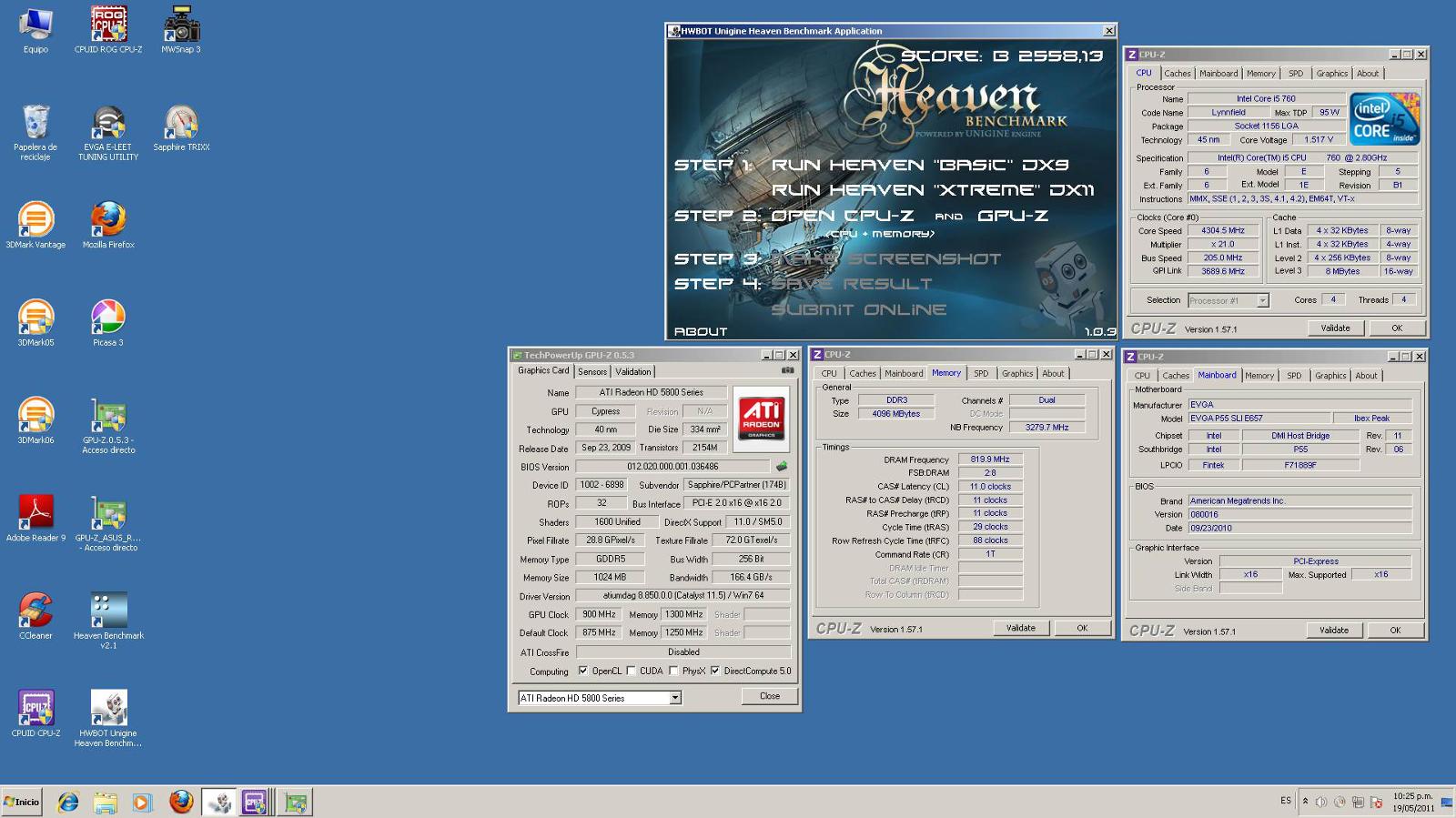The image size is (1456, 818).
Task: Click the GPU-Z taskbar button
Action: 296,802
